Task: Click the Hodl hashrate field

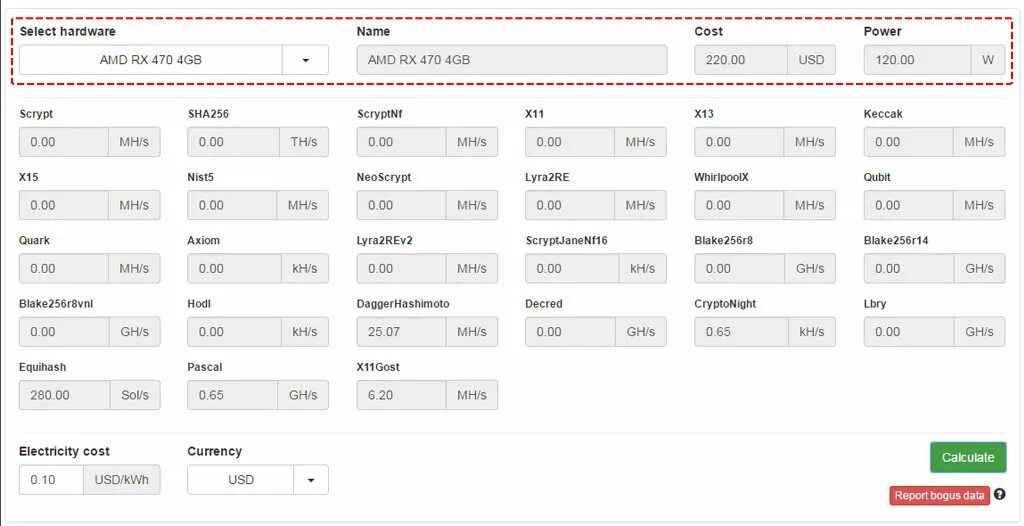Action: (x=234, y=332)
